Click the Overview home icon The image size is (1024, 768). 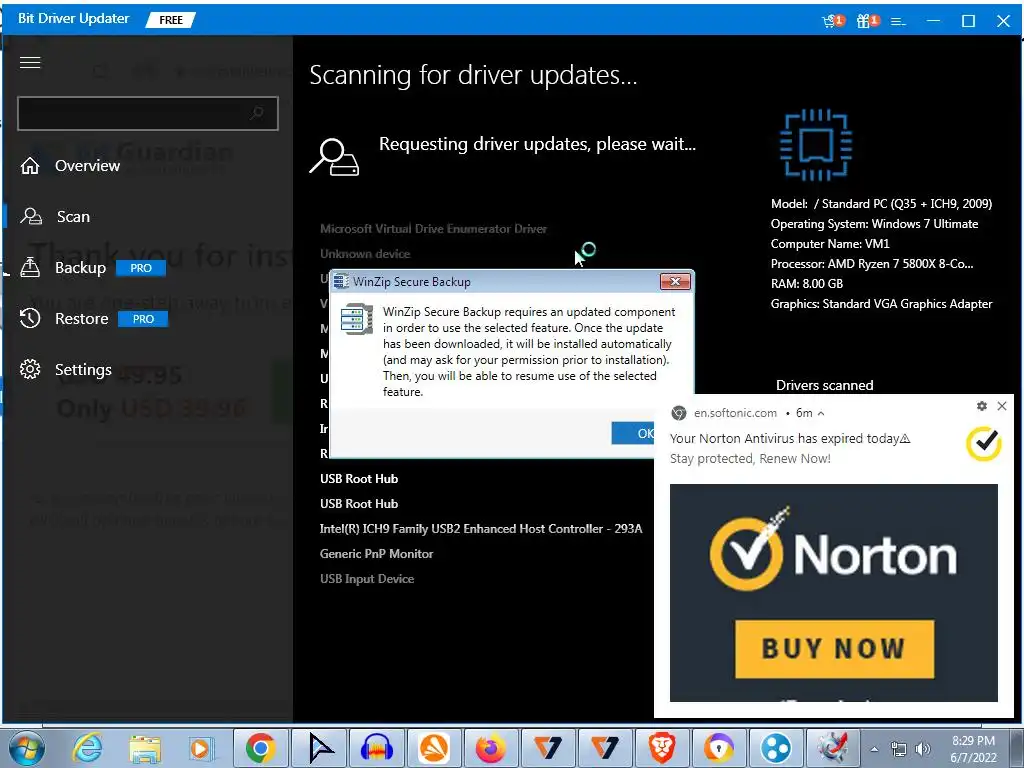click(x=30, y=166)
